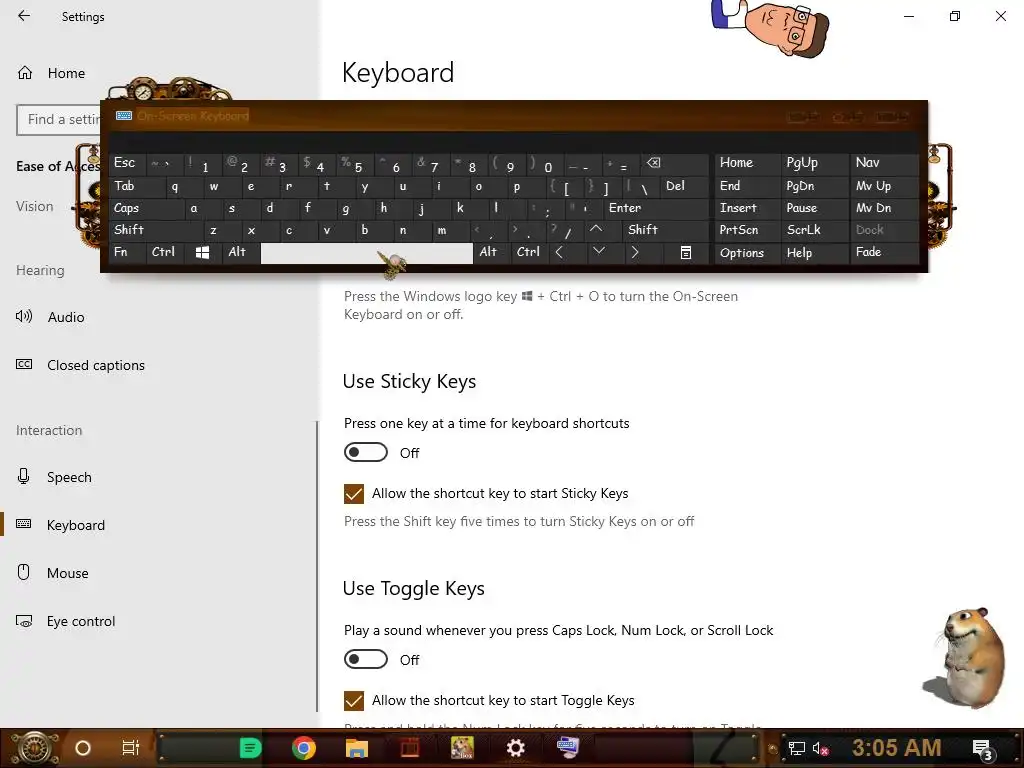
Task: Click the End key on On-Screen Keyboard
Action: tap(748, 186)
